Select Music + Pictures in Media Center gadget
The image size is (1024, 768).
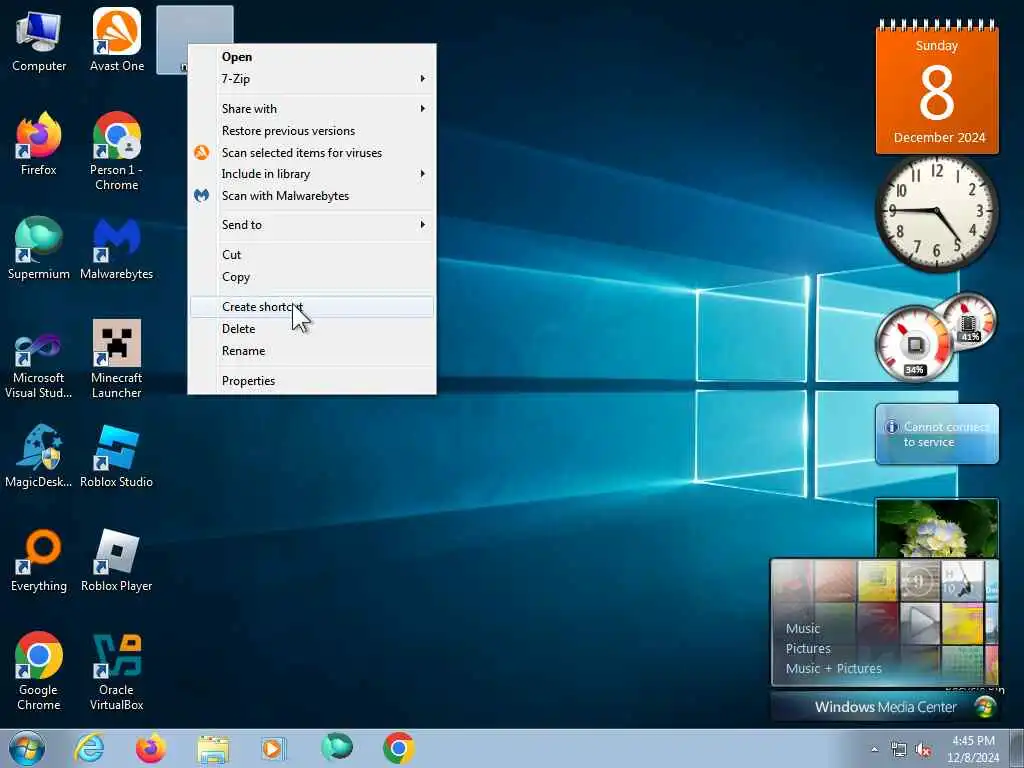tap(833, 668)
